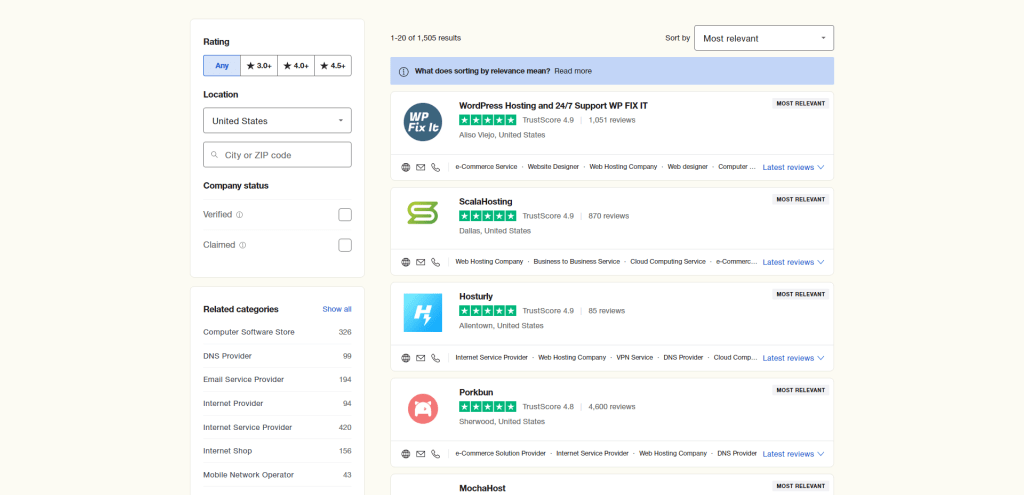Click Porkbun five-star rating
Screen dimensions: 1024x495
click(488, 406)
